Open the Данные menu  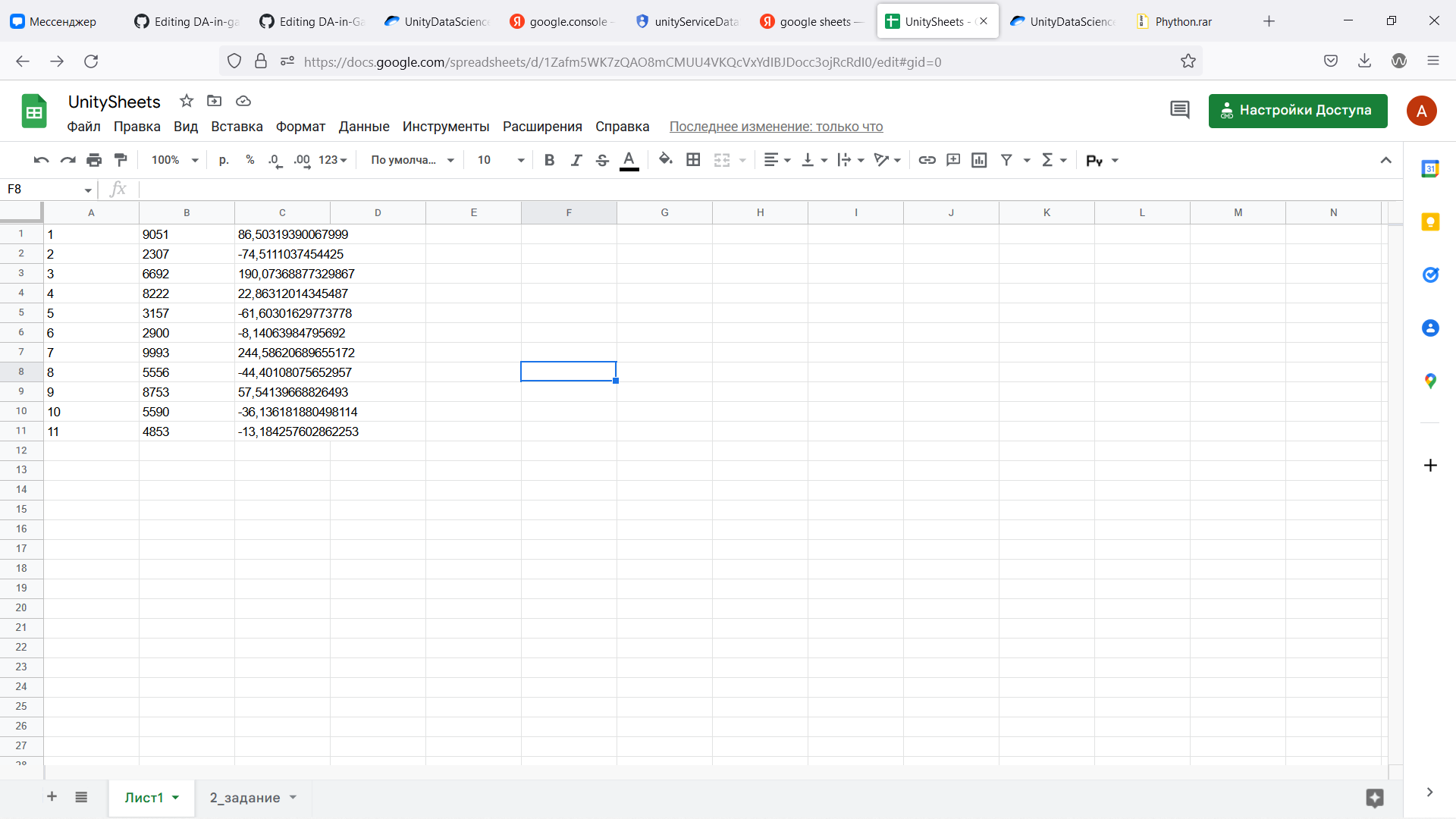tap(364, 127)
